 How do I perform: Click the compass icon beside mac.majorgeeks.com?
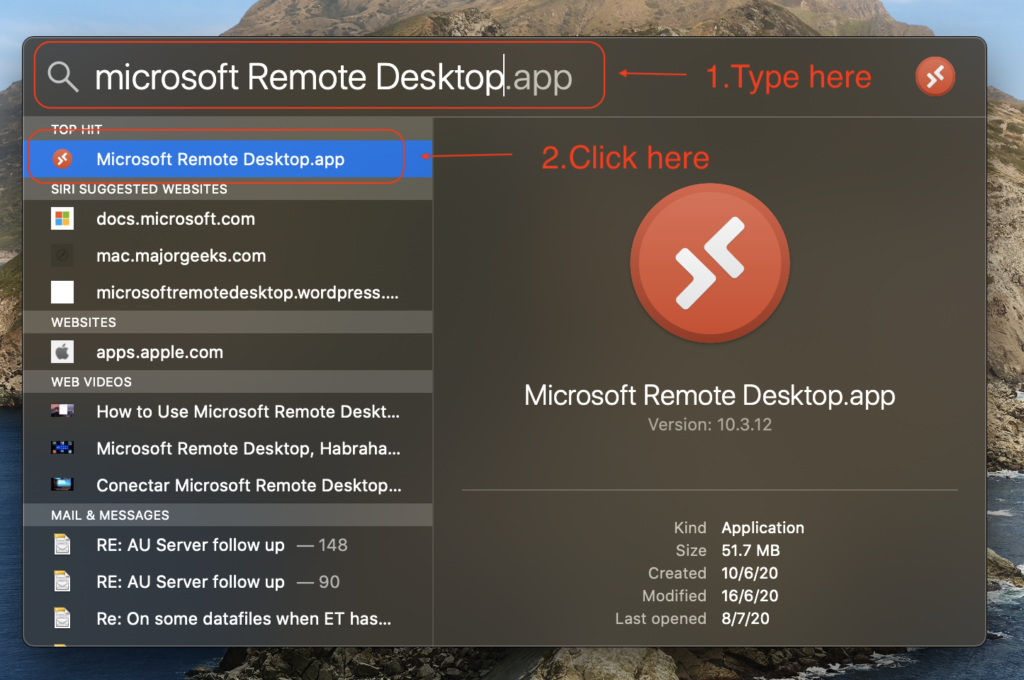pos(63,255)
